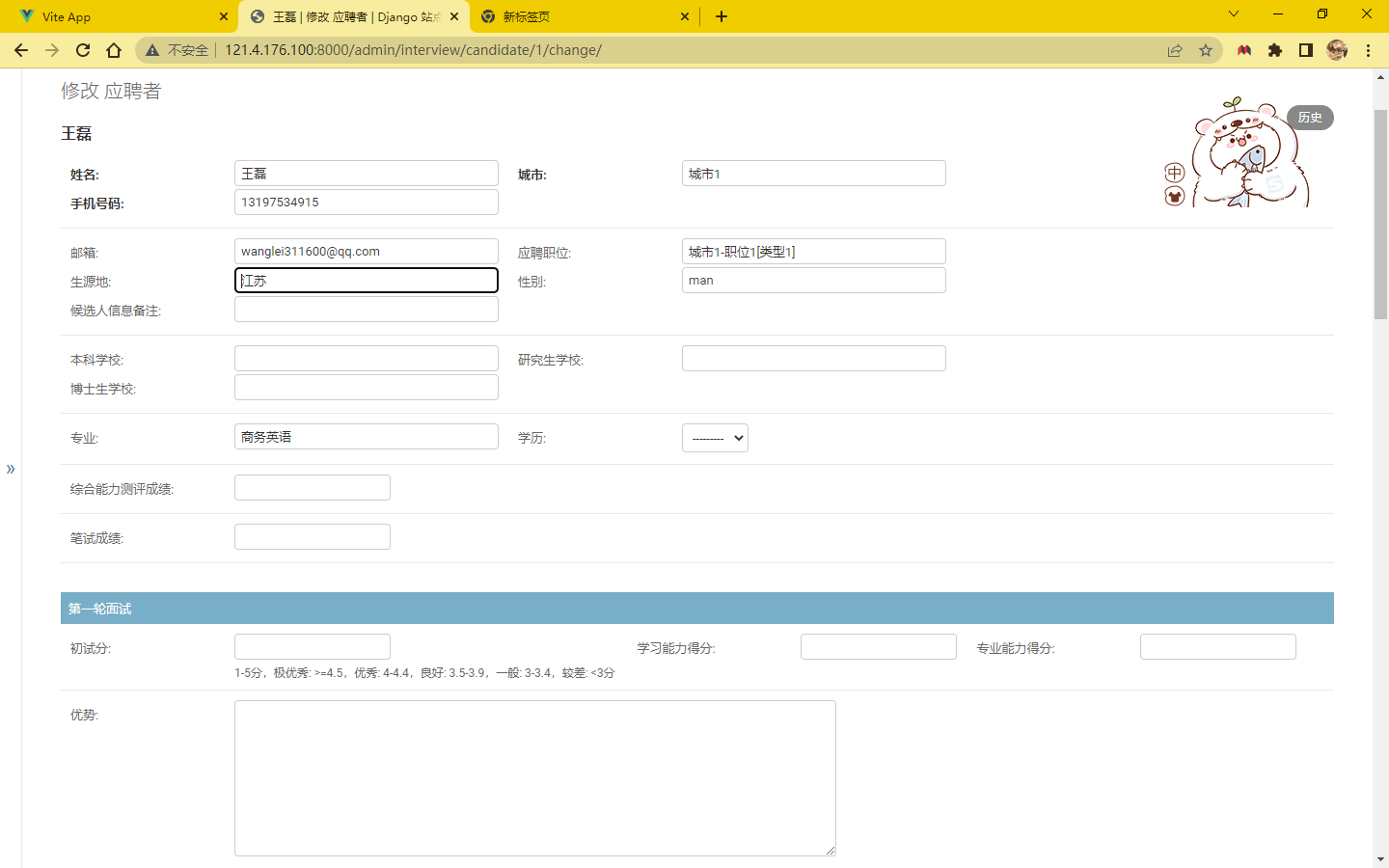The width and height of the screenshot is (1389, 868).
Task: Focus the 博士生学校 field
Action: (x=367, y=388)
